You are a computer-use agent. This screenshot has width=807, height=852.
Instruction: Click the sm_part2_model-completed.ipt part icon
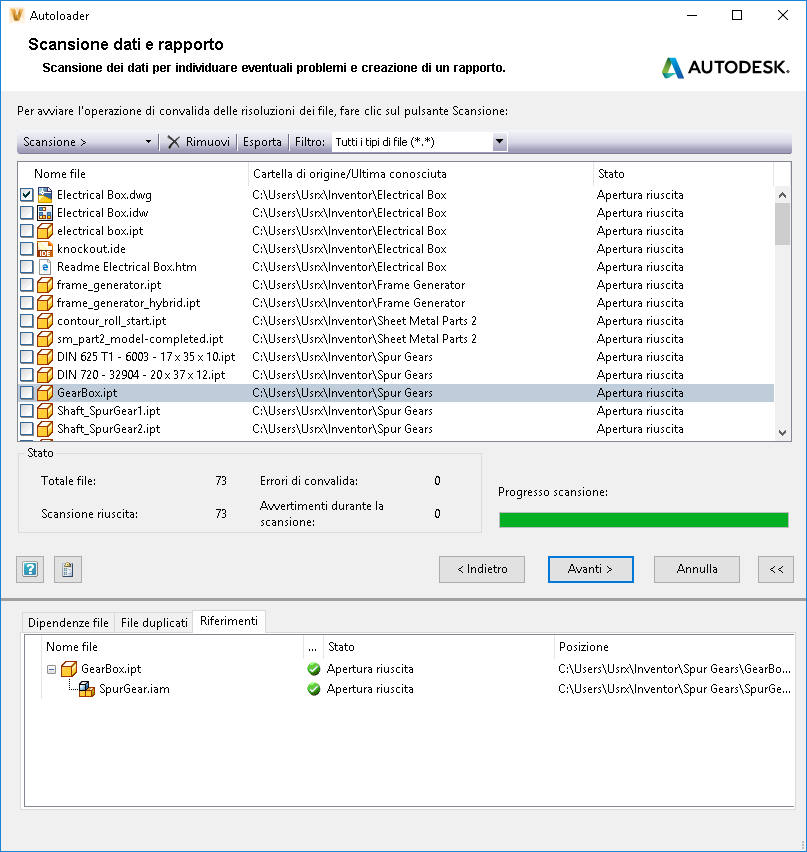pyautogui.click(x=45, y=339)
